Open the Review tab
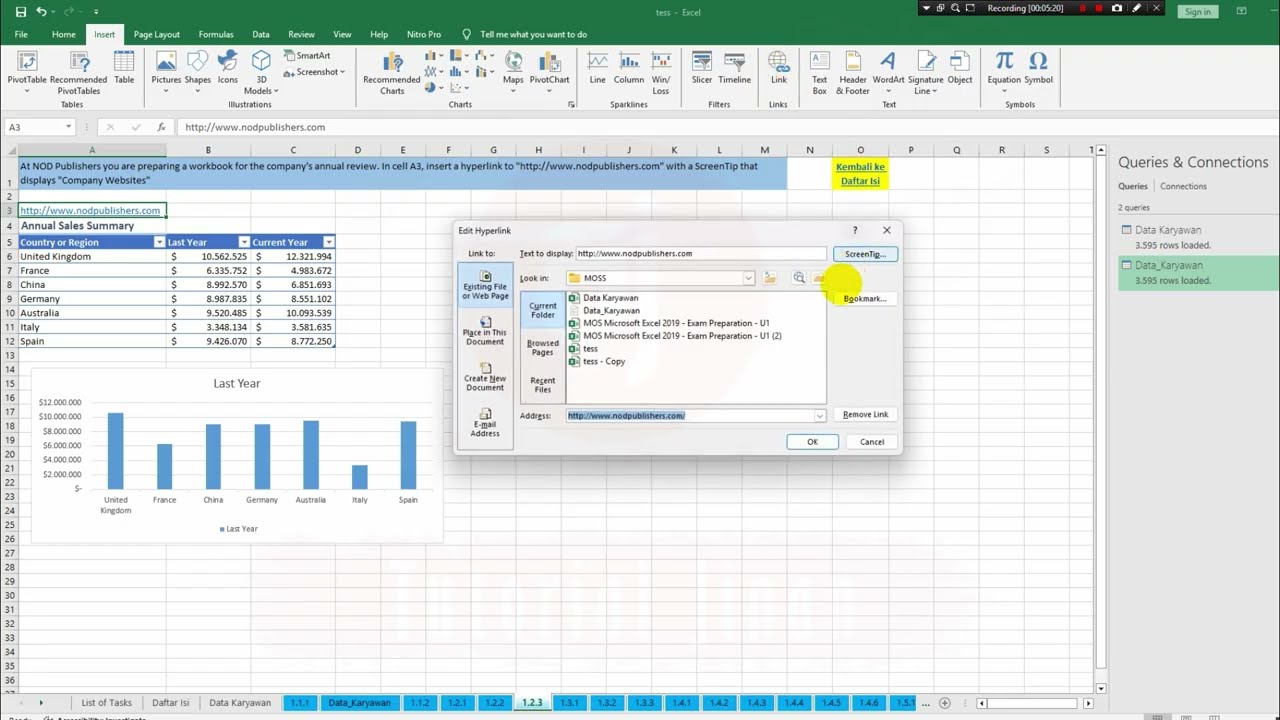Screen dimensions: 1280x720 pyautogui.click(x=301, y=34)
